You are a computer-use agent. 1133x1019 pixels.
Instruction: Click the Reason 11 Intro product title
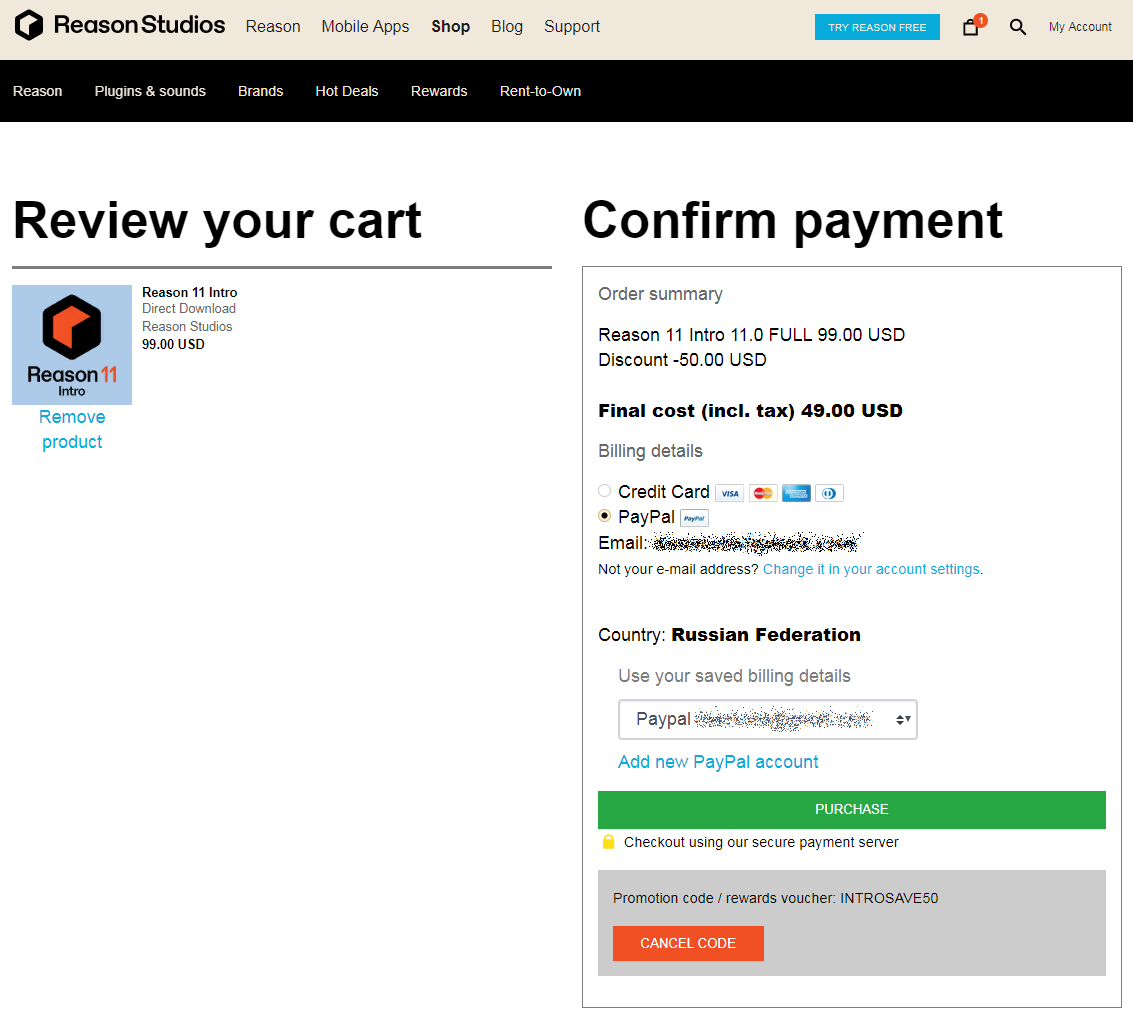pyautogui.click(x=190, y=292)
